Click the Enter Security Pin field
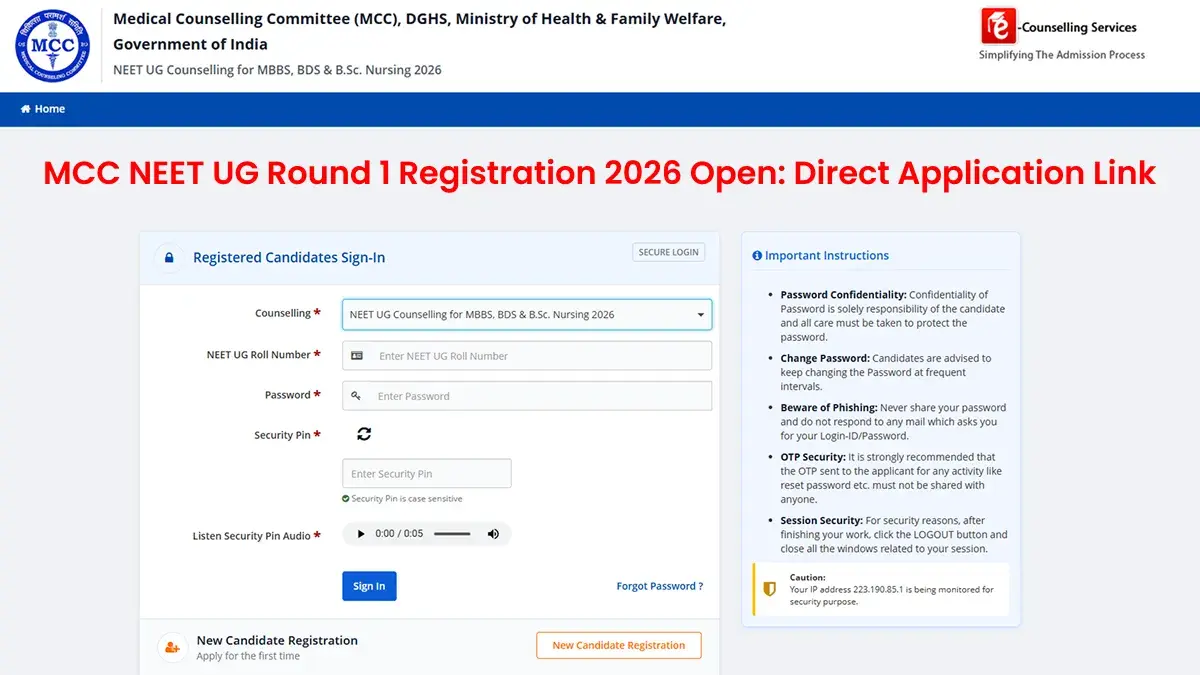The height and width of the screenshot is (675, 1200). (x=427, y=474)
